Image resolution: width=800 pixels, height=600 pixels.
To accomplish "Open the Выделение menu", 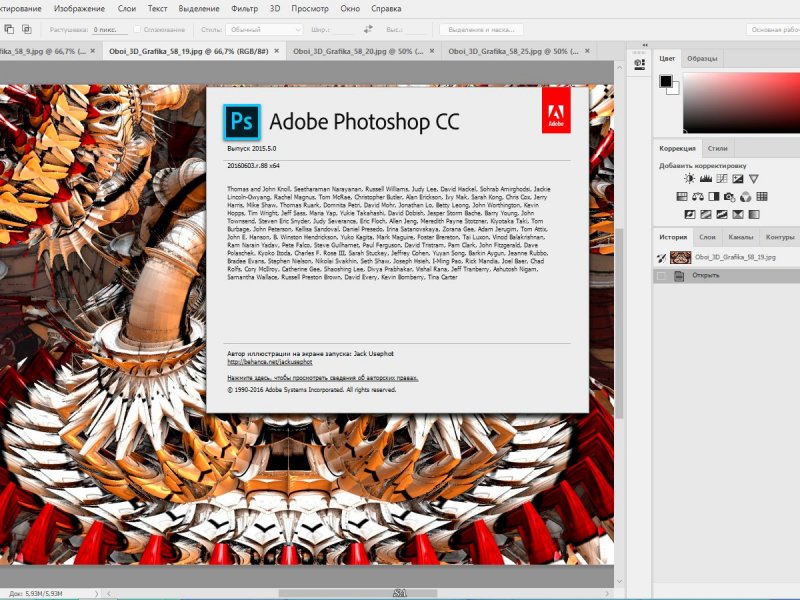I will tap(199, 9).
